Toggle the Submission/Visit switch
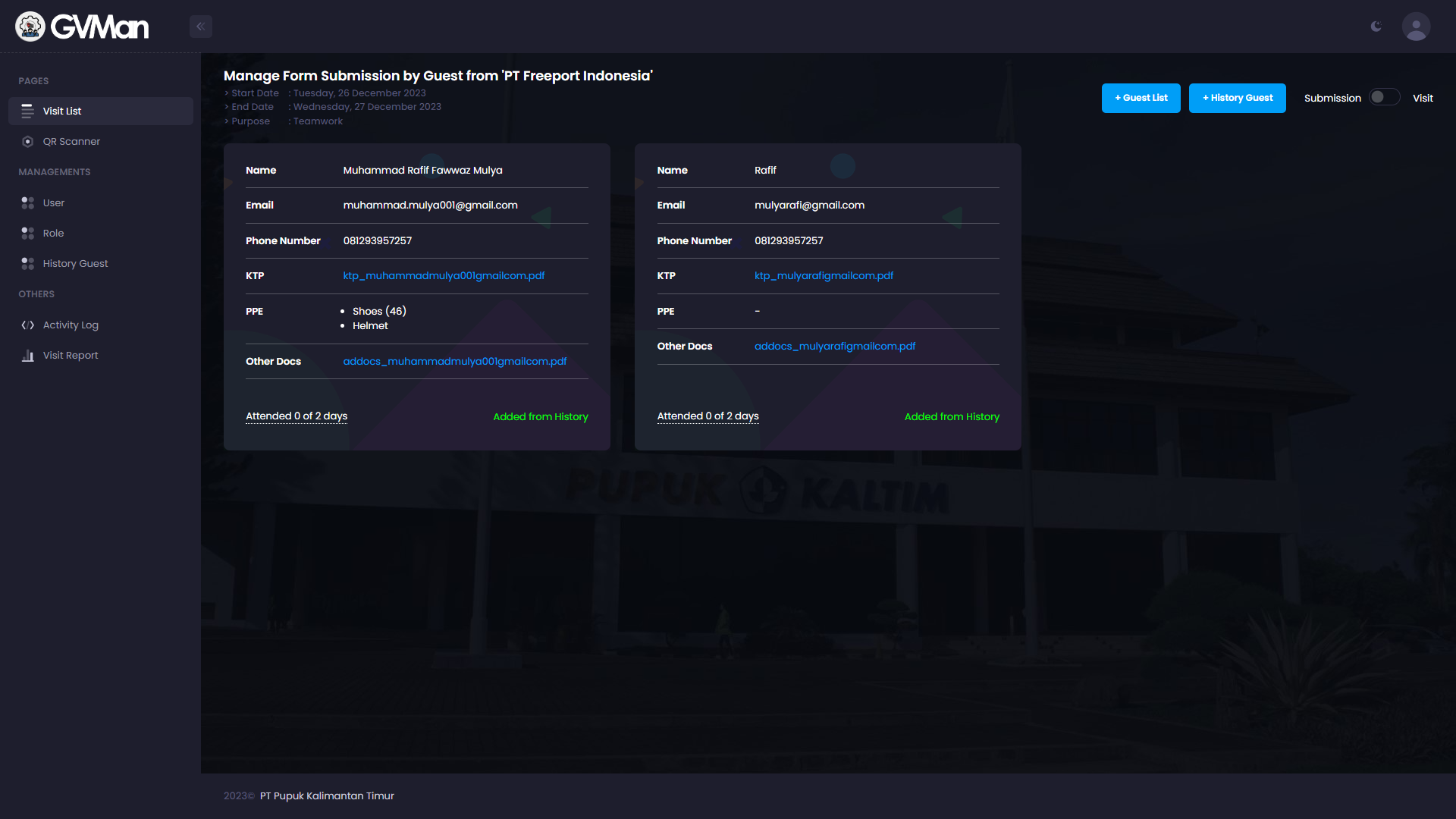 pyautogui.click(x=1384, y=97)
